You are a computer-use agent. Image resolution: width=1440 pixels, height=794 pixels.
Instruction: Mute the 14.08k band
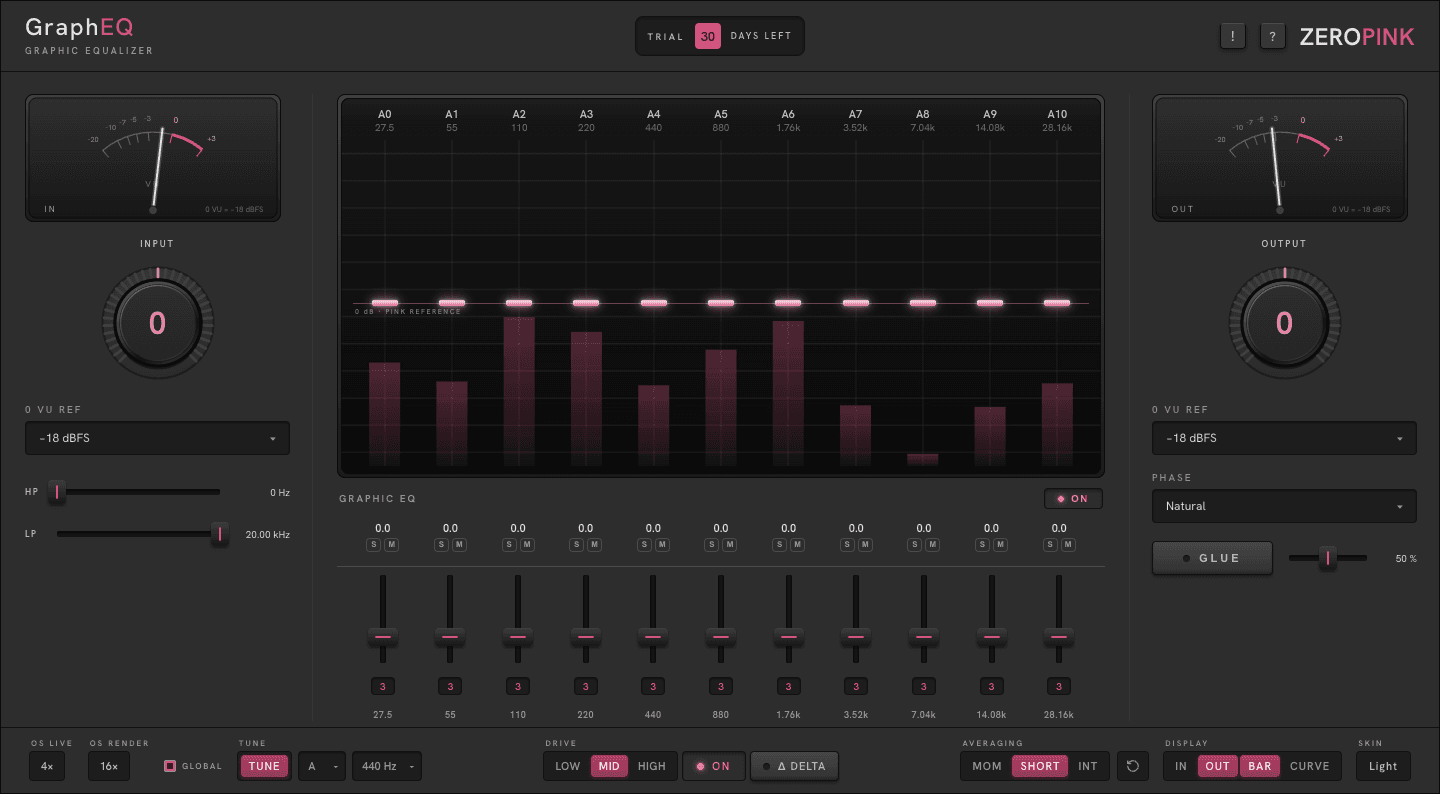1000,545
